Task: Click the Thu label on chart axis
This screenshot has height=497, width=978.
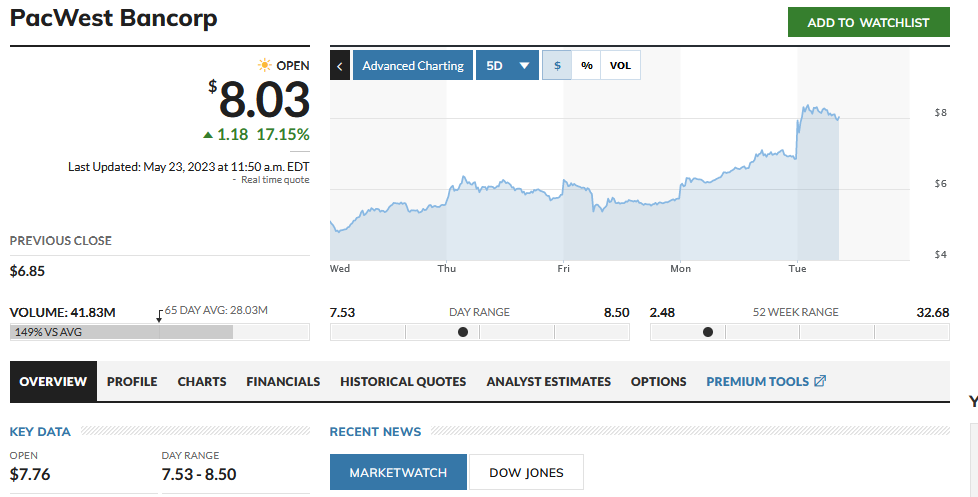Action: pos(447,269)
